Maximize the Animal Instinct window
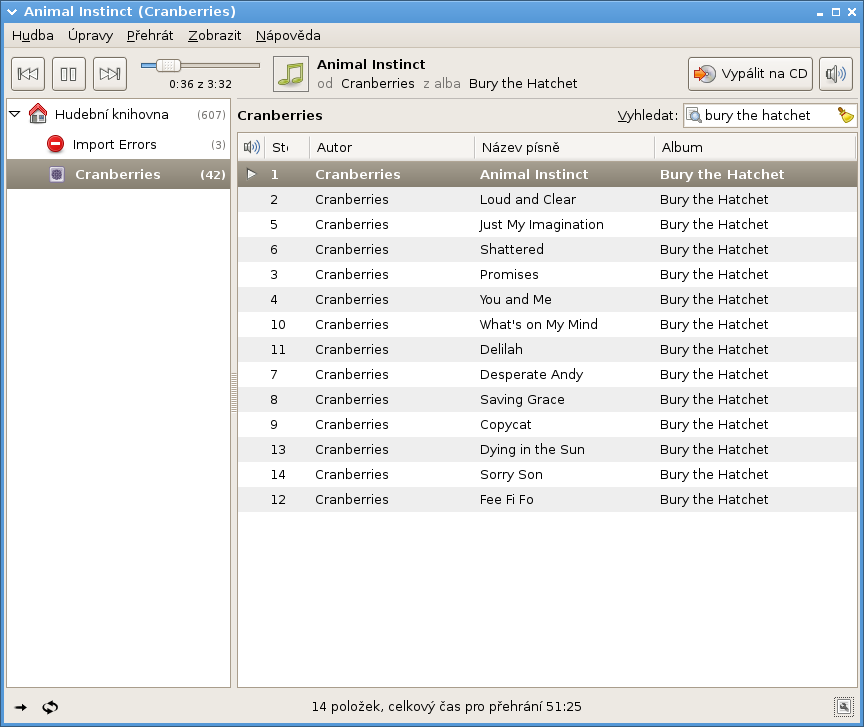 pyautogui.click(x=836, y=12)
